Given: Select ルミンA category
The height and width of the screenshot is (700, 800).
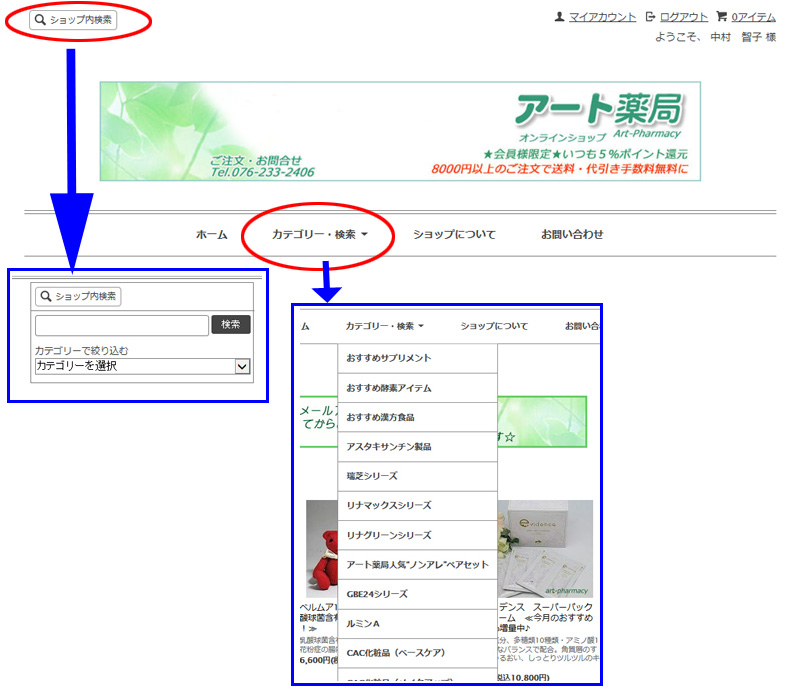Looking at the screenshot, I should (417, 624).
